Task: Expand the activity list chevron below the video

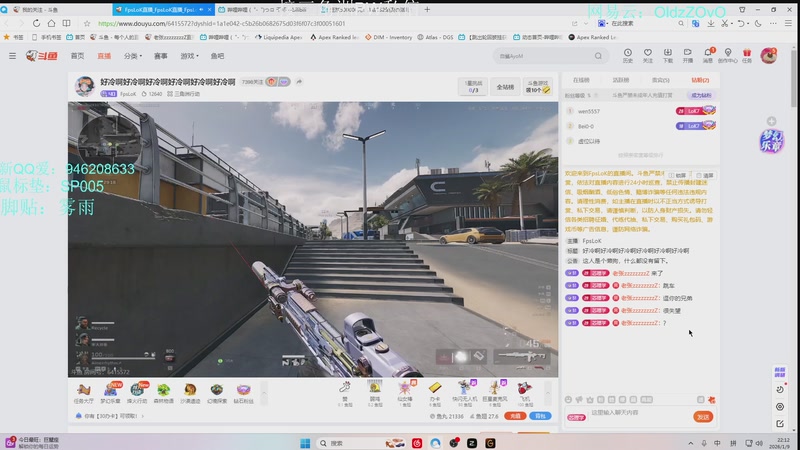Action: [264, 393]
